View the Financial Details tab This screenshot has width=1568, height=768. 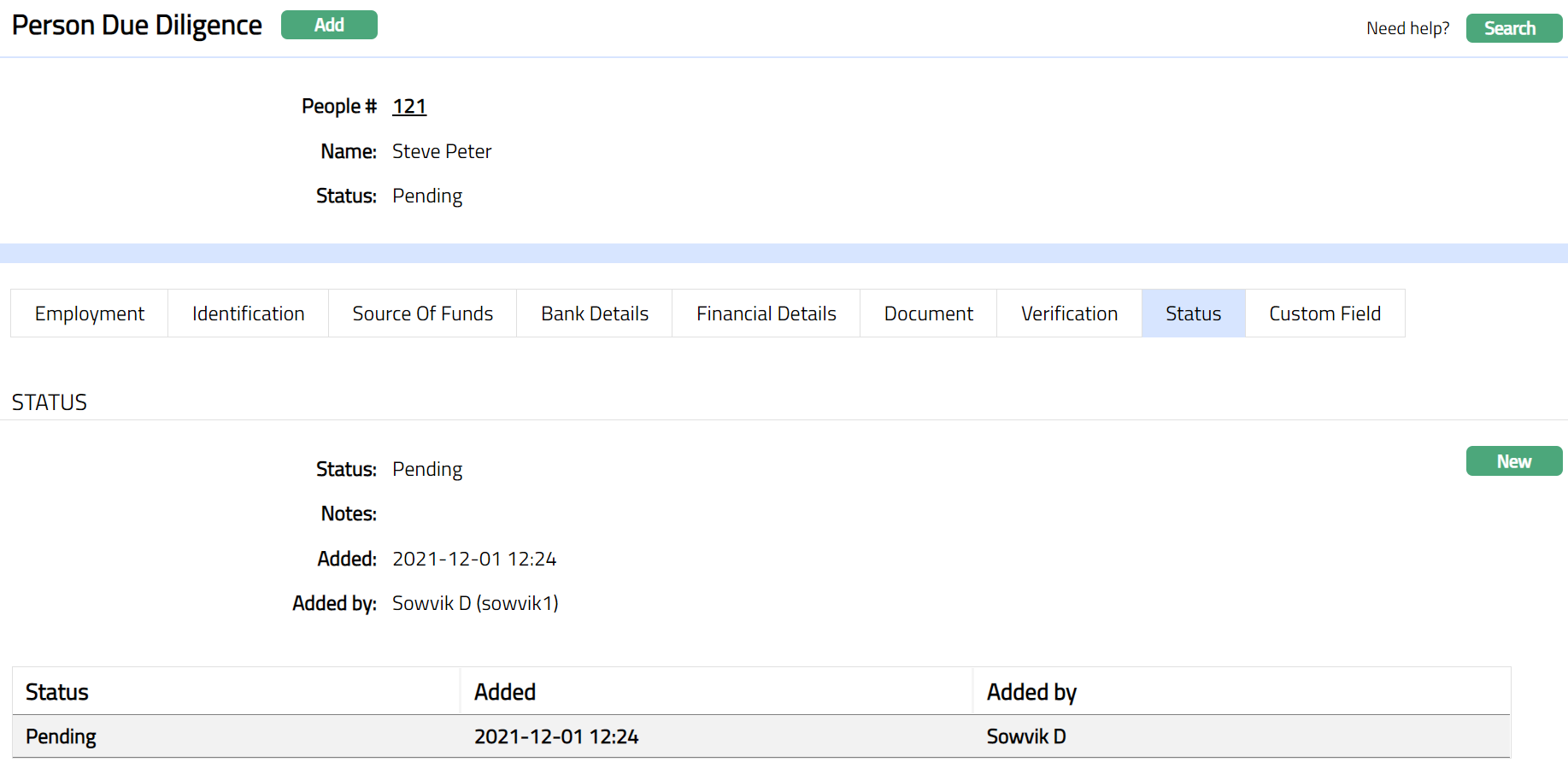766,314
